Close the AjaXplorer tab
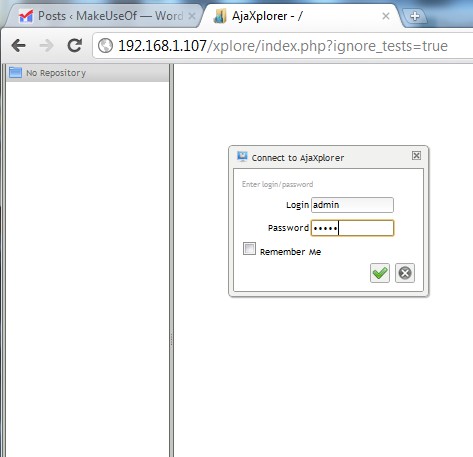Viewport: 473px width, 457px height. coord(386,16)
